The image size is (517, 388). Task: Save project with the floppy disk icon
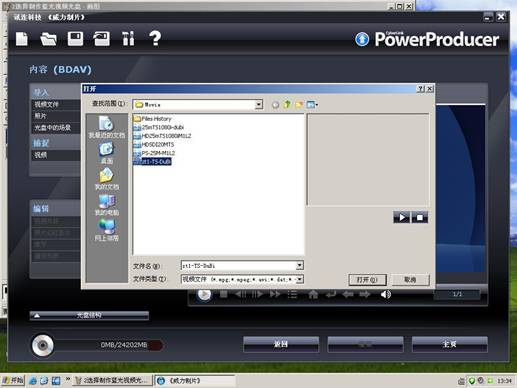tap(75, 39)
